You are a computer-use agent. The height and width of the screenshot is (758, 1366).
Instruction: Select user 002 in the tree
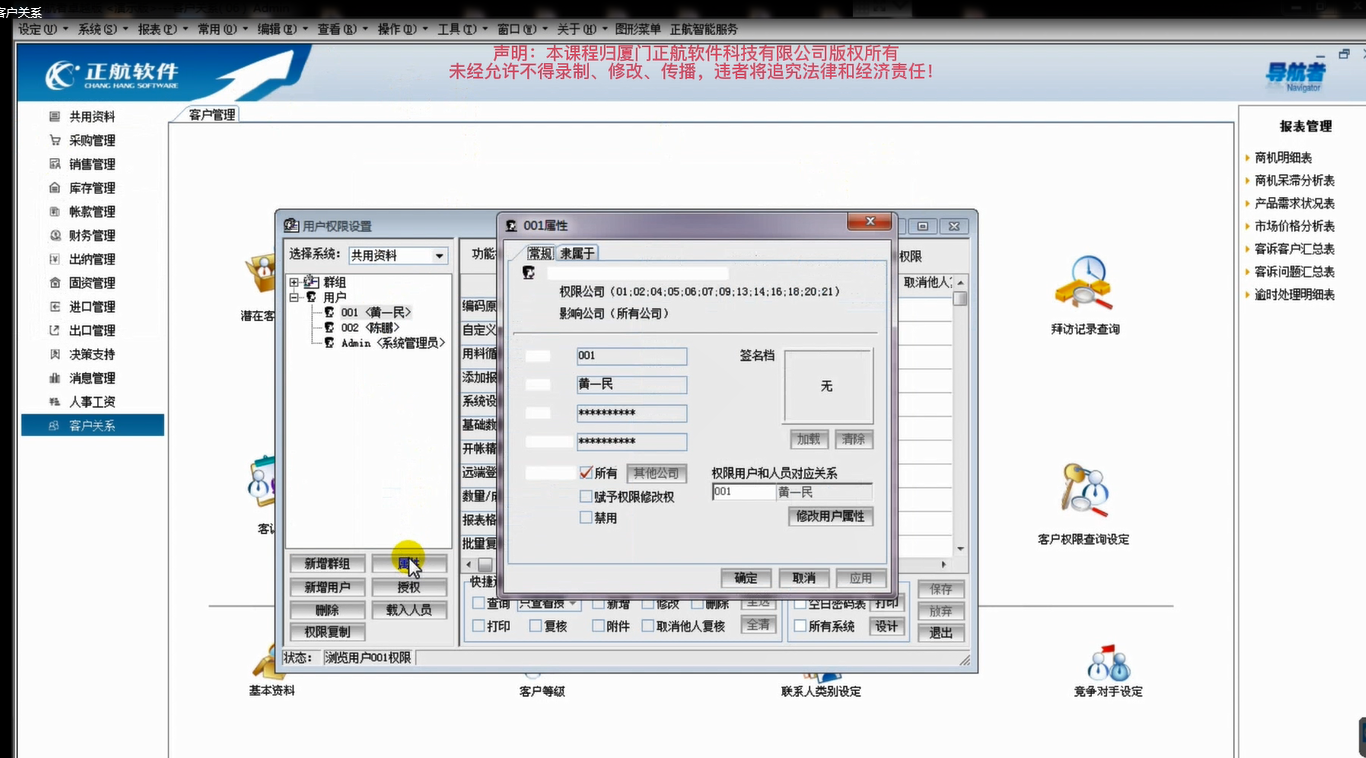click(370, 328)
